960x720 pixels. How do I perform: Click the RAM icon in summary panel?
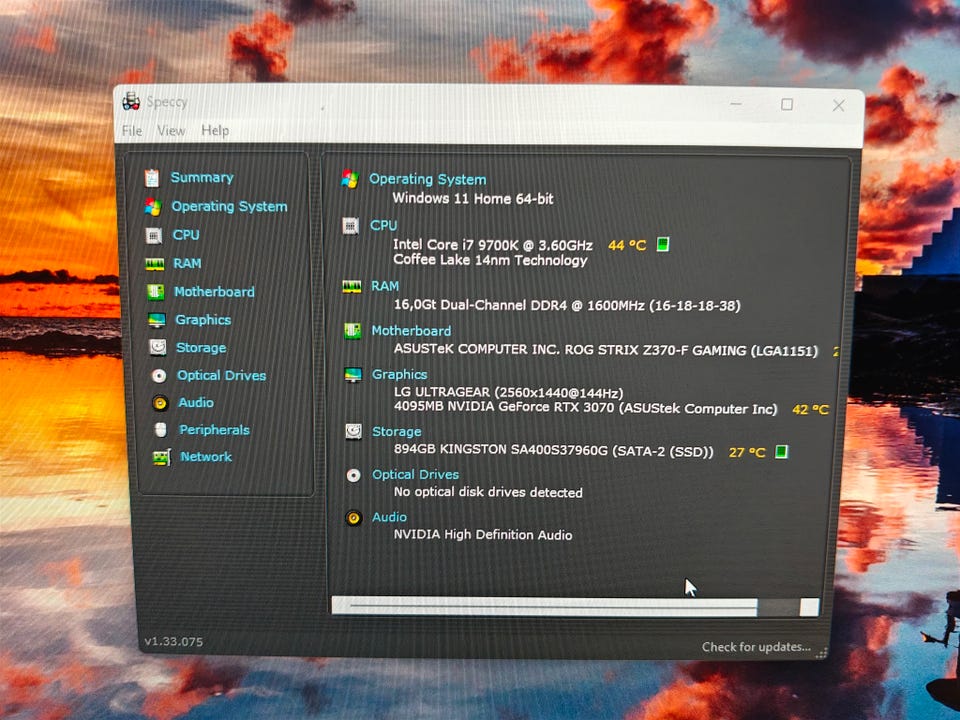click(x=351, y=287)
